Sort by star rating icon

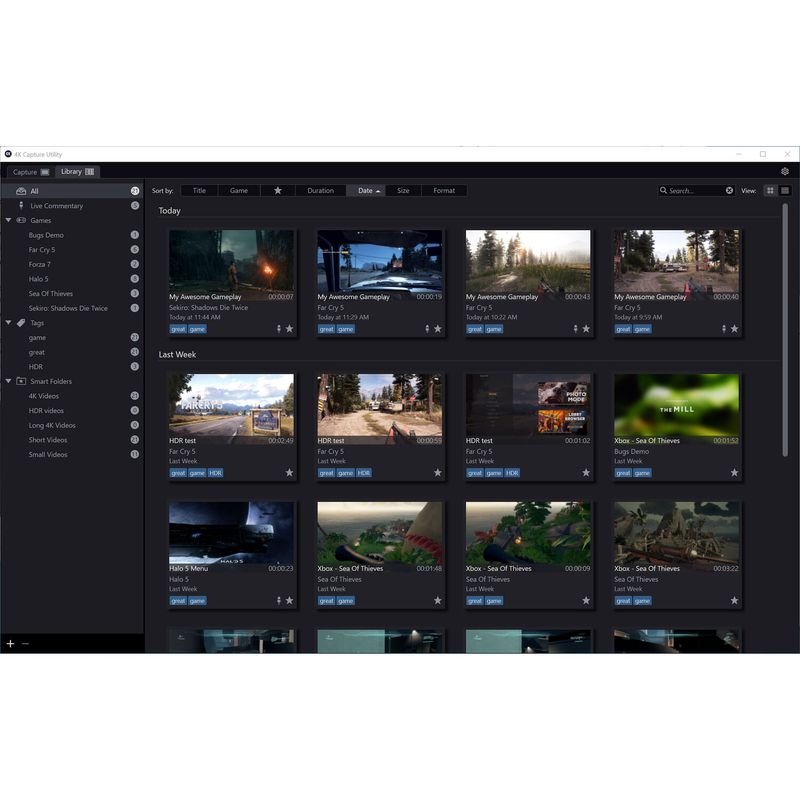click(278, 190)
